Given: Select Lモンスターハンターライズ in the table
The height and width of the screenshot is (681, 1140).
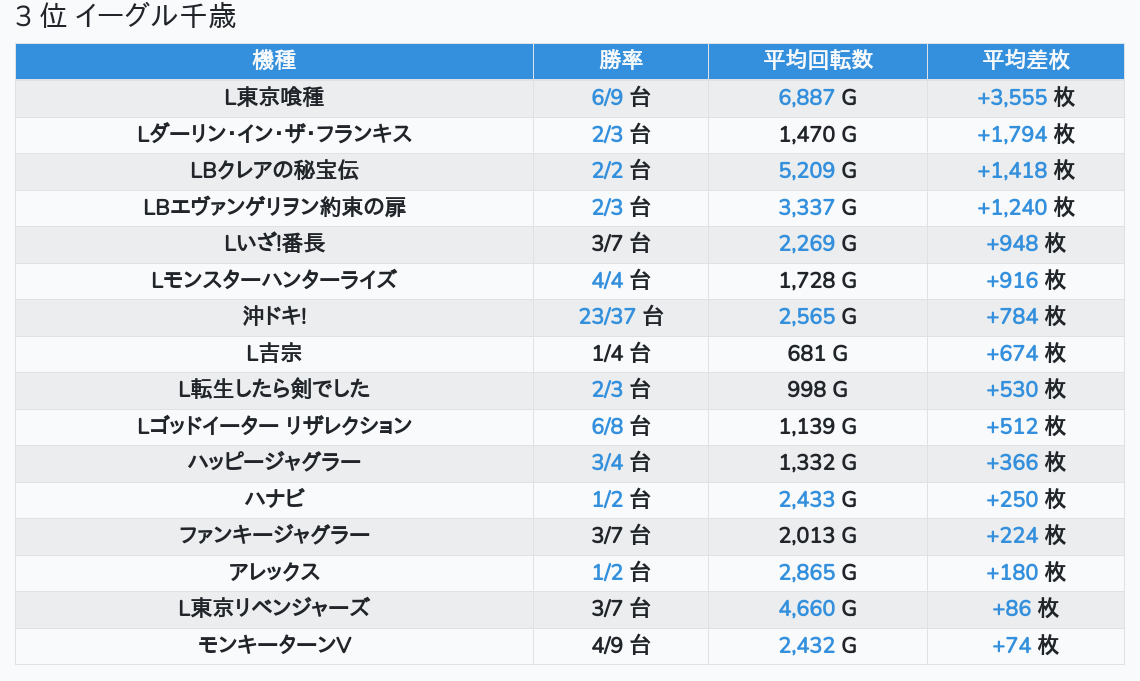Looking at the screenshot, I should click(274, 280).
